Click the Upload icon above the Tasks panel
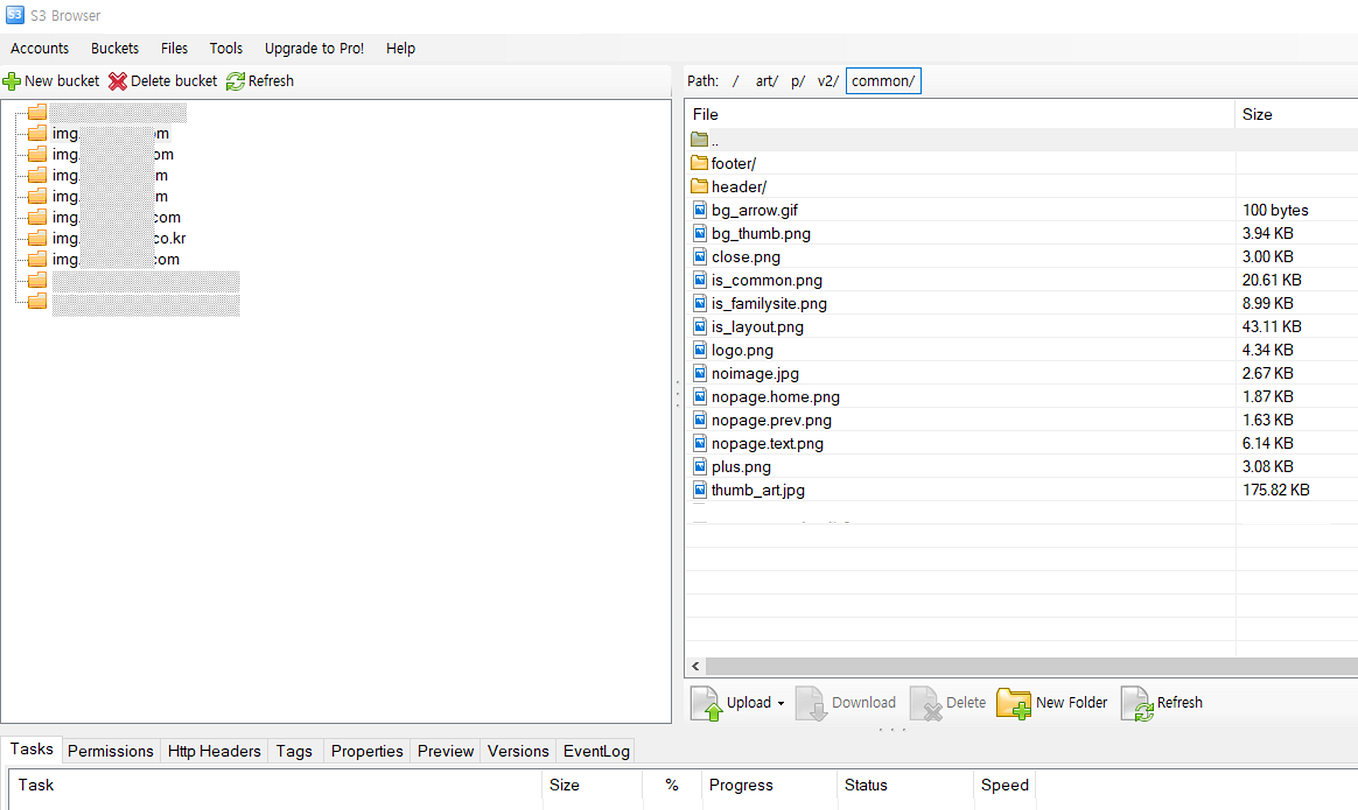 click(x=706, y=702)
